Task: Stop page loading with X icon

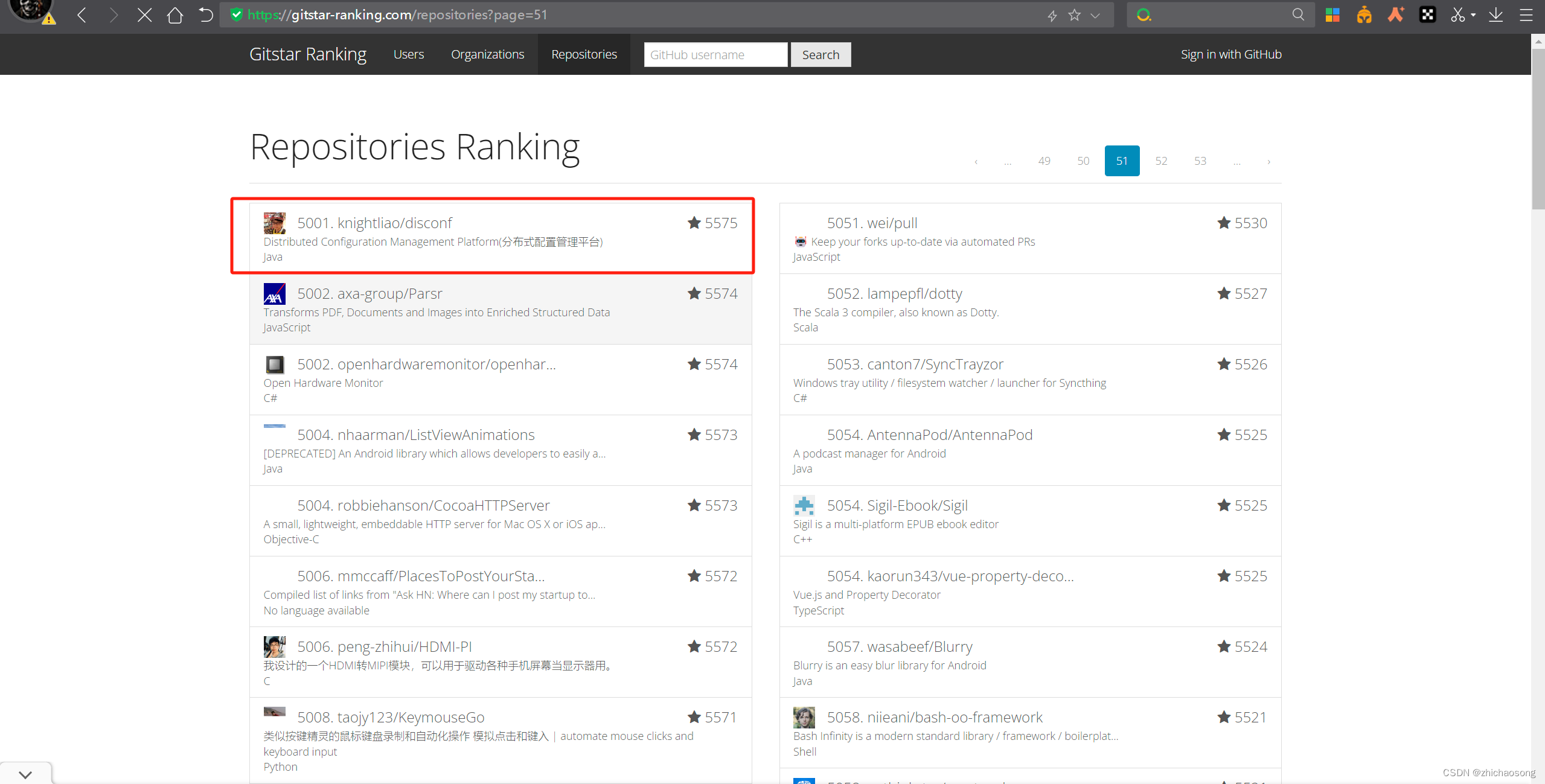Action: [x=144, y=15]
